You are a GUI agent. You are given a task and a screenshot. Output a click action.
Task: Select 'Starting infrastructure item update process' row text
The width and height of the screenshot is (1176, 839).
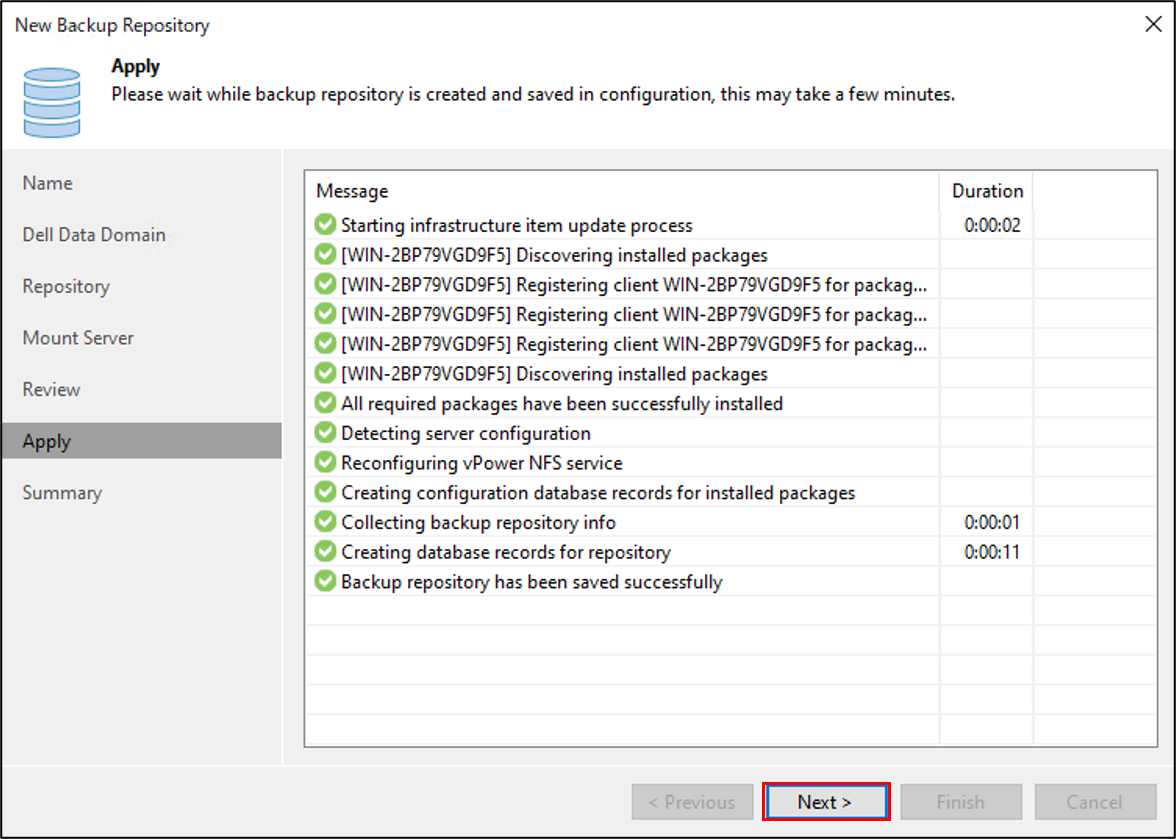[x=517, y=225]
